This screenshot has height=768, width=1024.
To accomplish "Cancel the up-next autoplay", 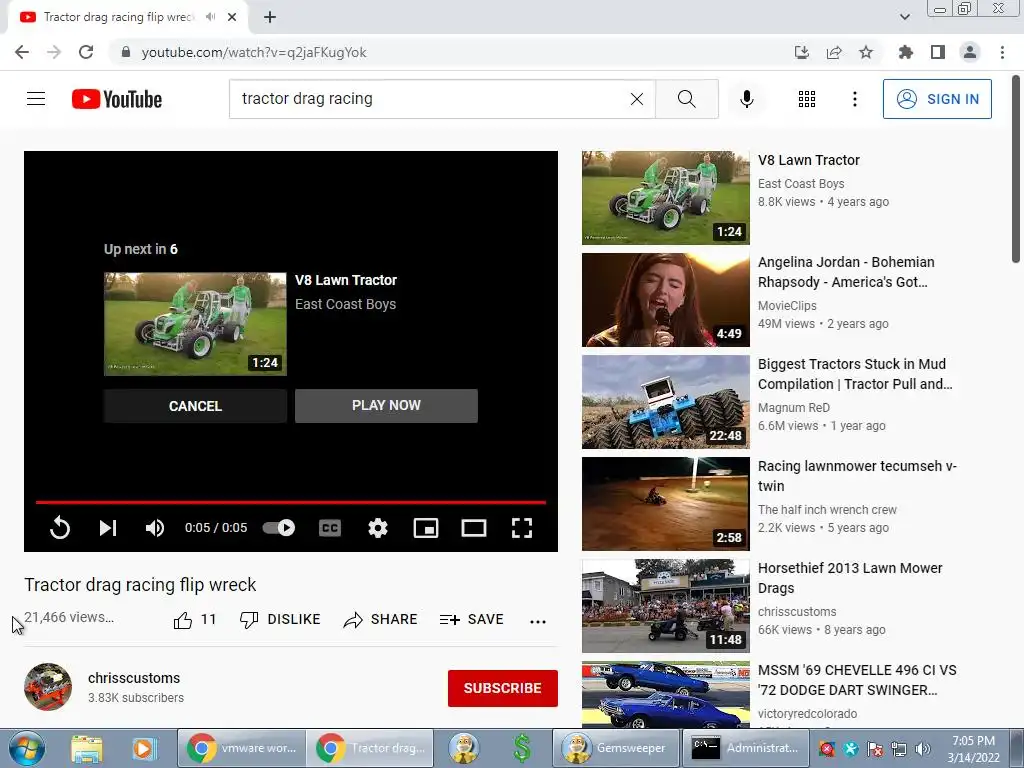I will click(x=195, y=406).
